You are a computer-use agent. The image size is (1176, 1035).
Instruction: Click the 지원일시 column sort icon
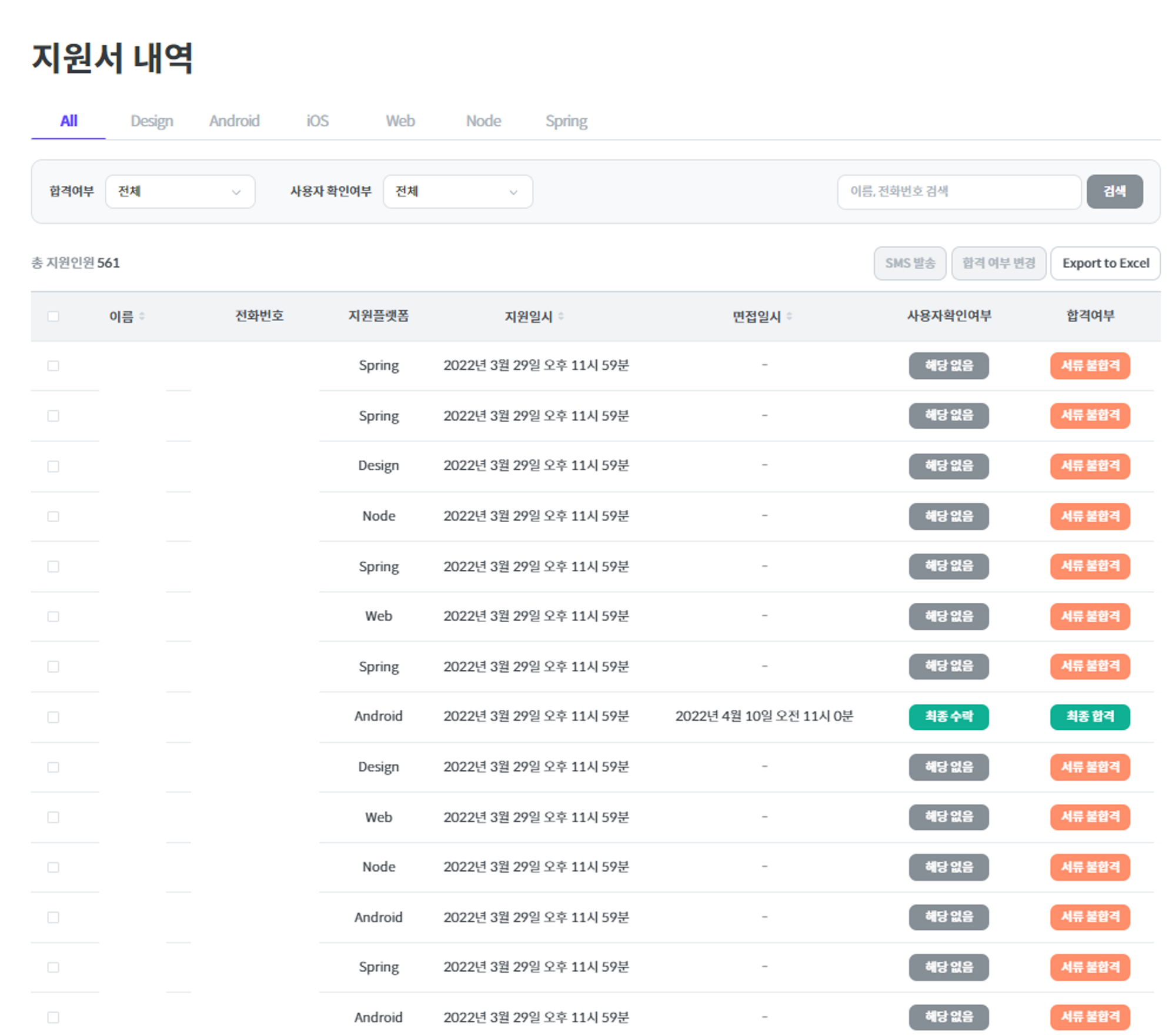561,316
